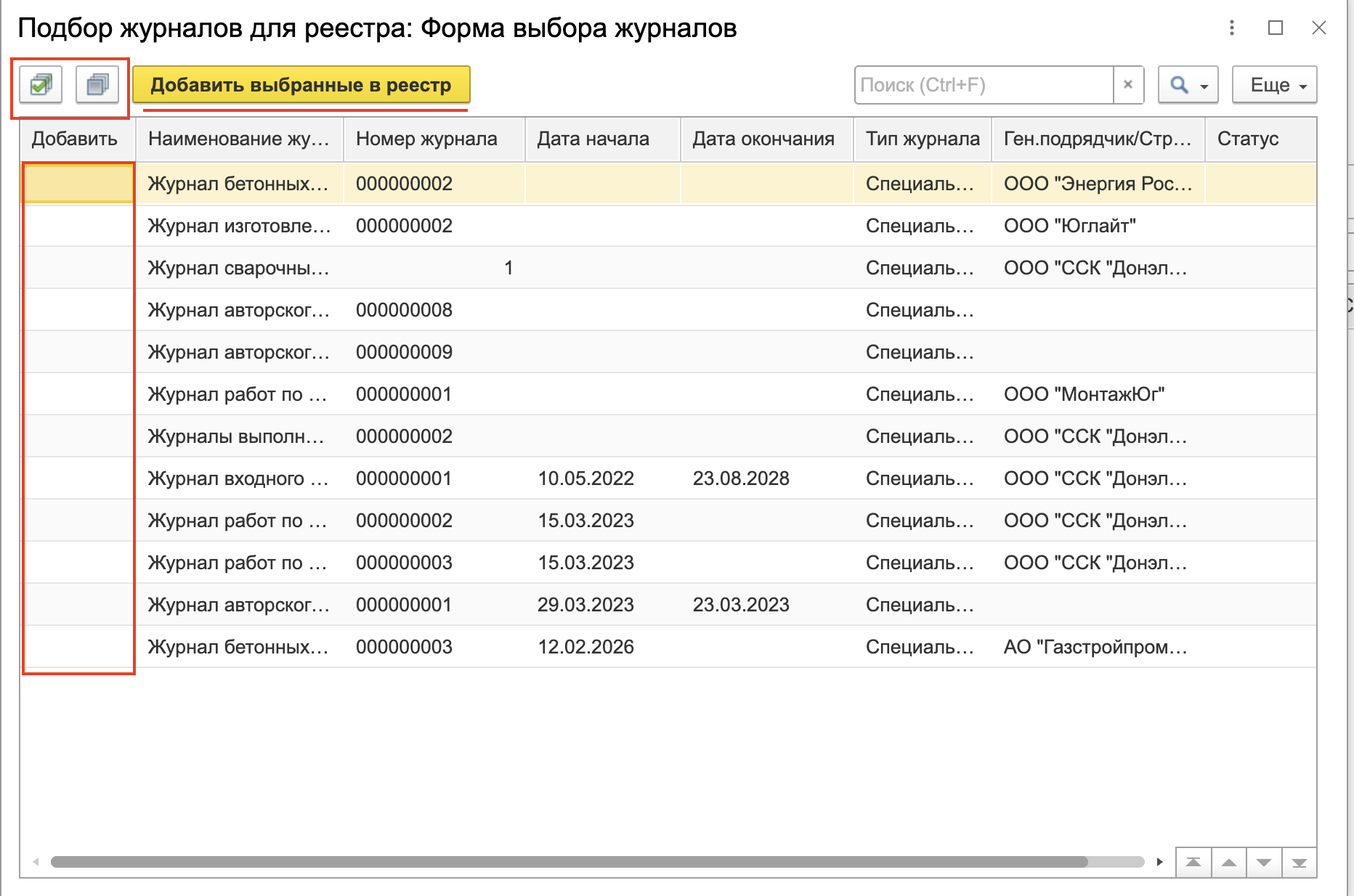This screenshot has width=1354, height=896.
Task: Focus the Поиск (Ctrl+F) search field
Action: (984, 85)
